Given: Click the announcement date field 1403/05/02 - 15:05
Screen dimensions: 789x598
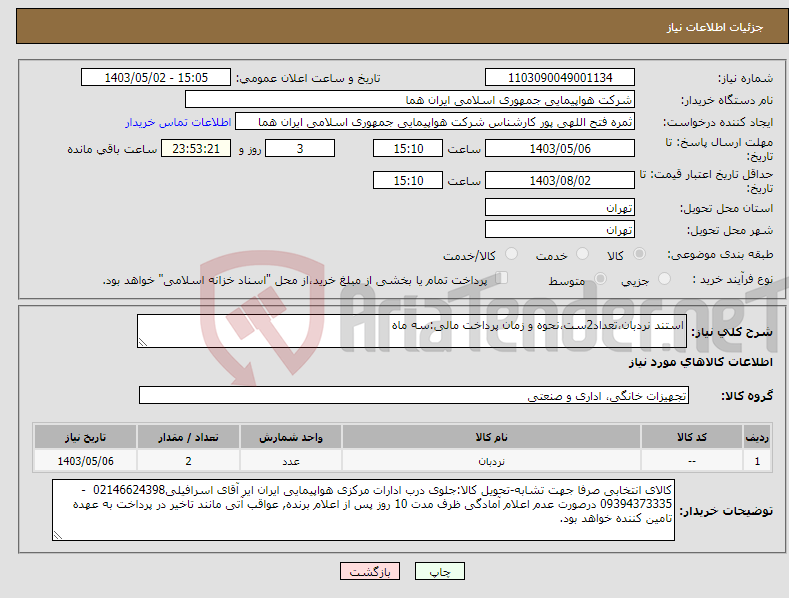Looking at the screenshot, I should 156,78.
